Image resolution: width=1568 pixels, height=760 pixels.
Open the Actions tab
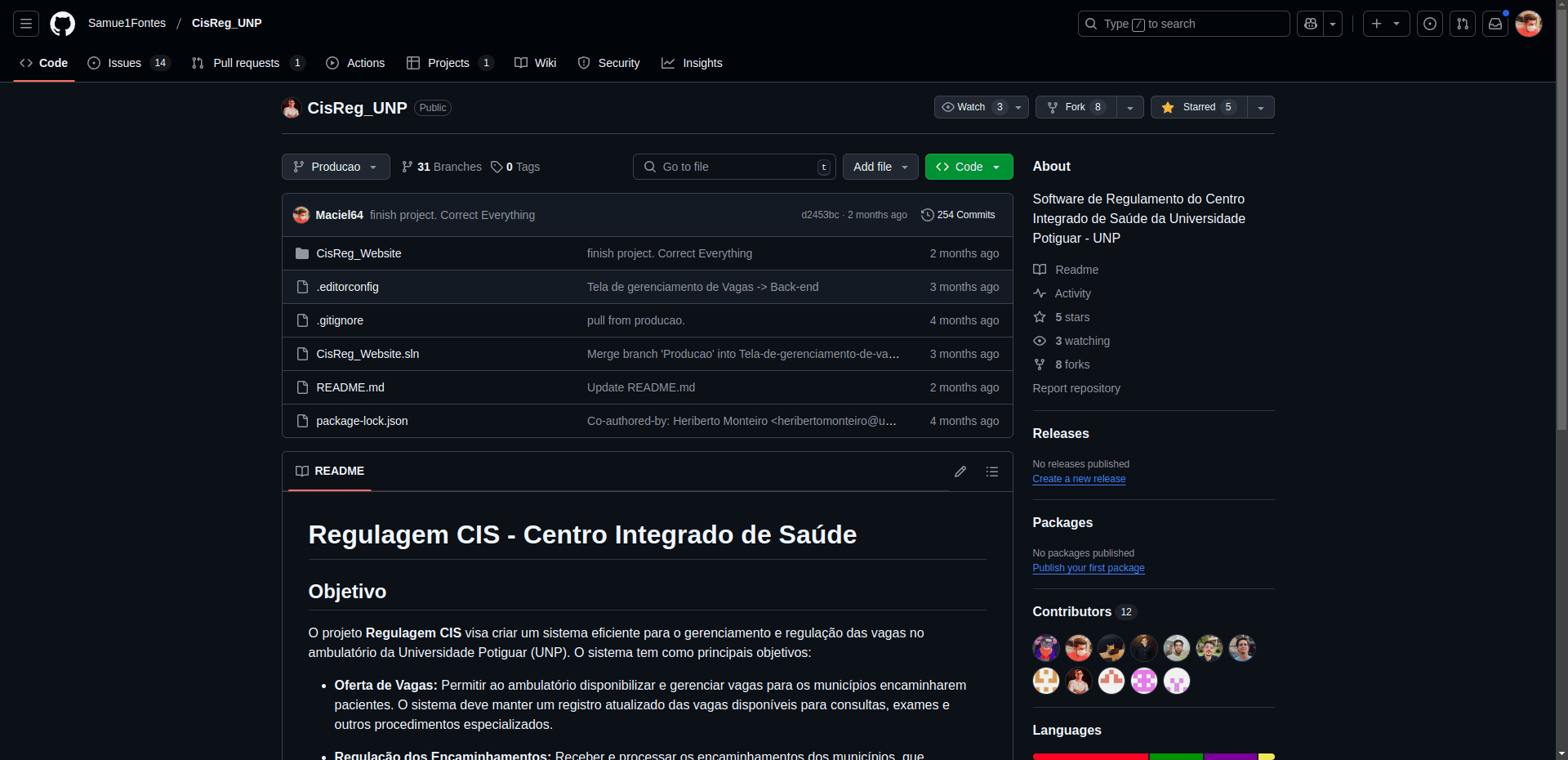[355, 63]
